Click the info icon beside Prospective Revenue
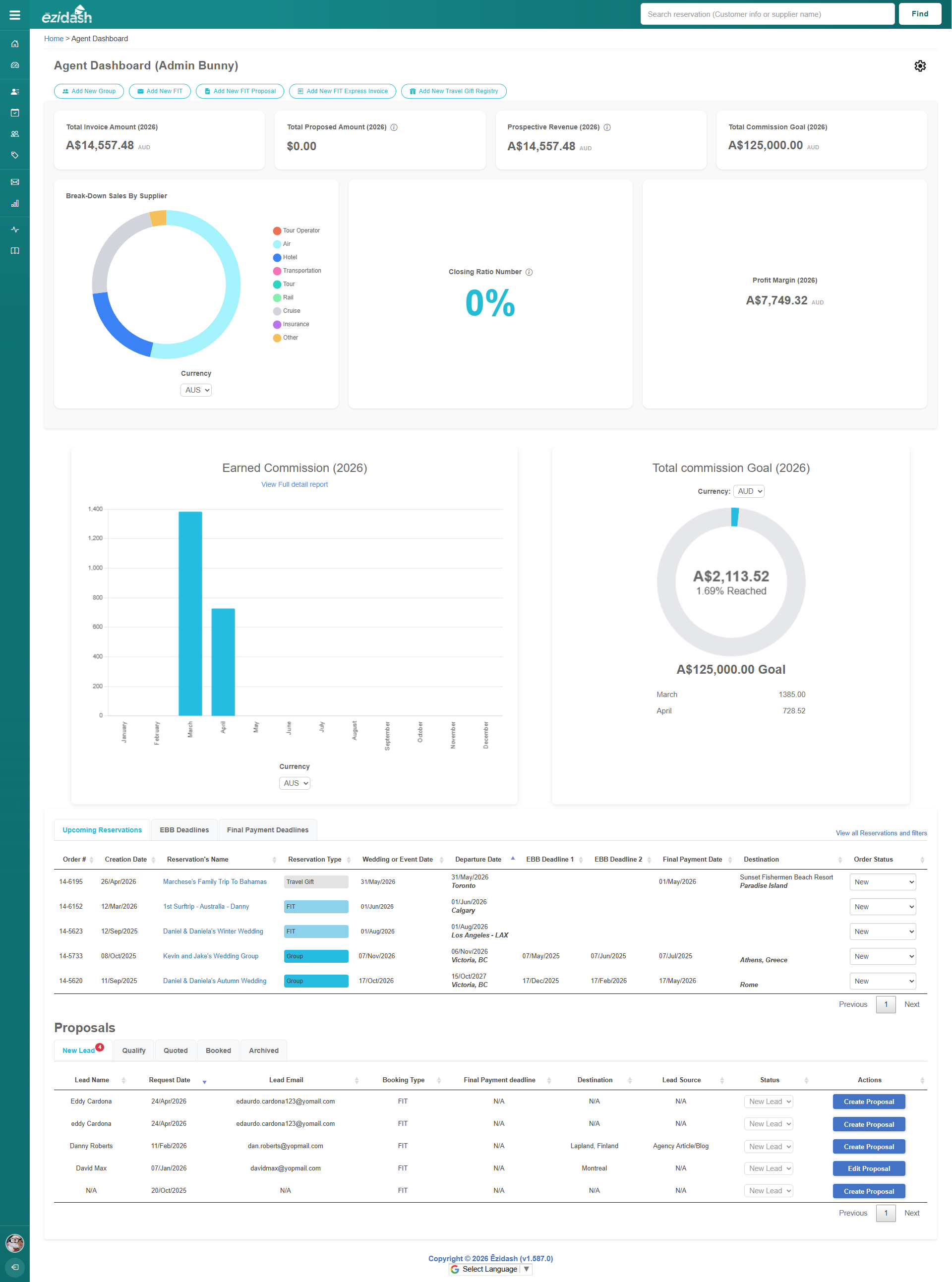 [x=607, y=127]
